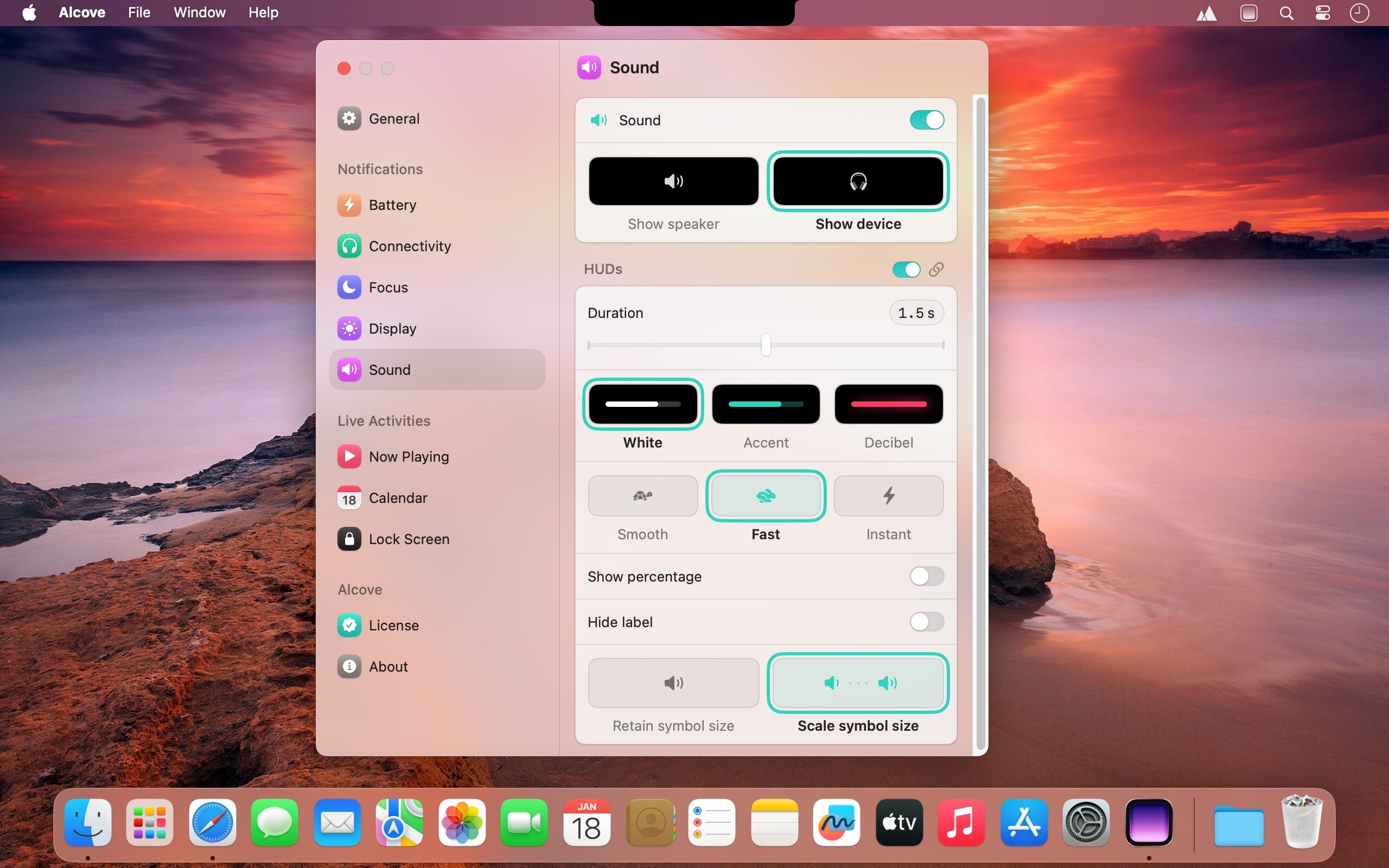Click the 1.5 s duration field
Image resolution: width=1389 pixels, height=868 pixels.
tap(916, 313)
